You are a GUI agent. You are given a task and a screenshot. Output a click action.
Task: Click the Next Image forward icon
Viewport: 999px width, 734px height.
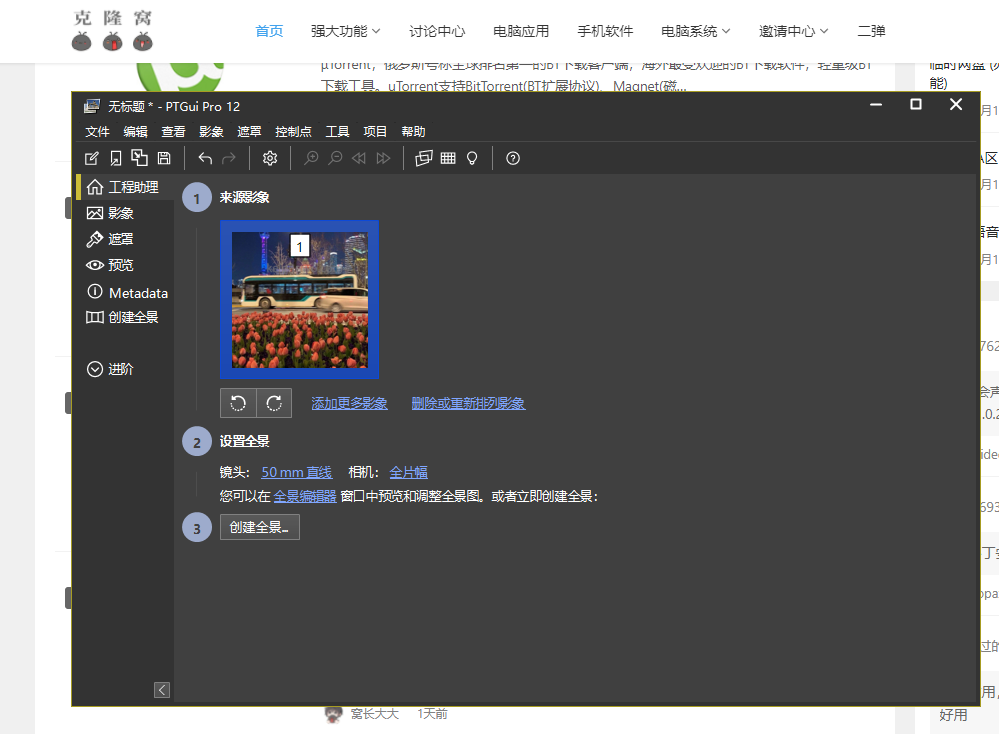[383, 158]
